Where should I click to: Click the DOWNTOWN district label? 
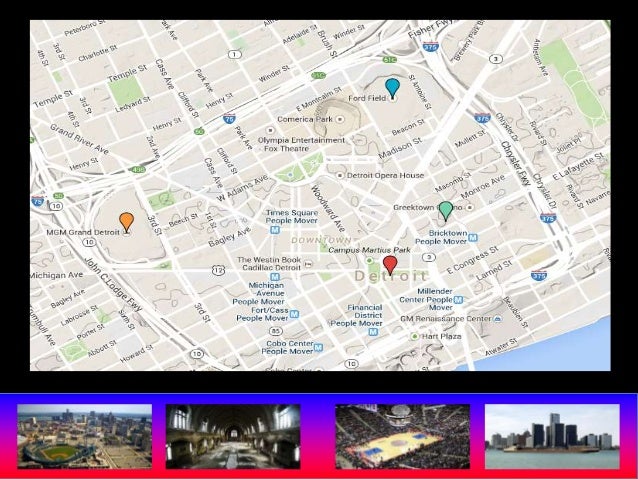click(x=321, y=241)
